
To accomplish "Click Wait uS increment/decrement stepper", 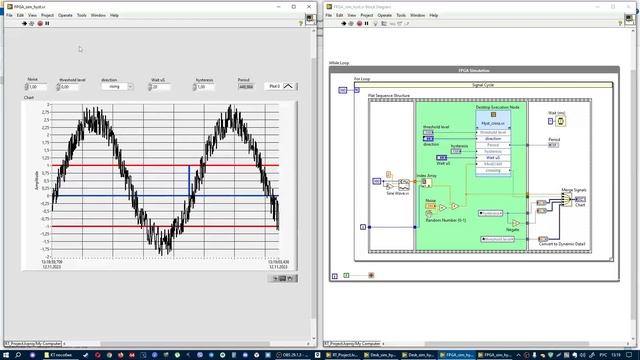I will [150, 87].
